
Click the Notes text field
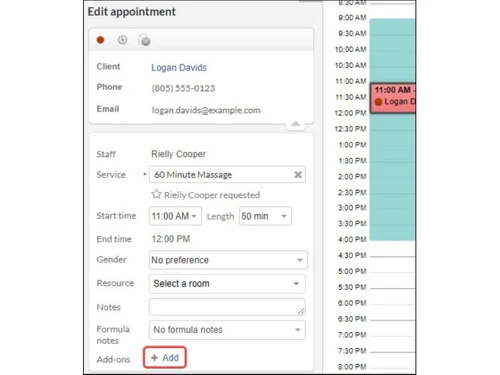point(227,307)
